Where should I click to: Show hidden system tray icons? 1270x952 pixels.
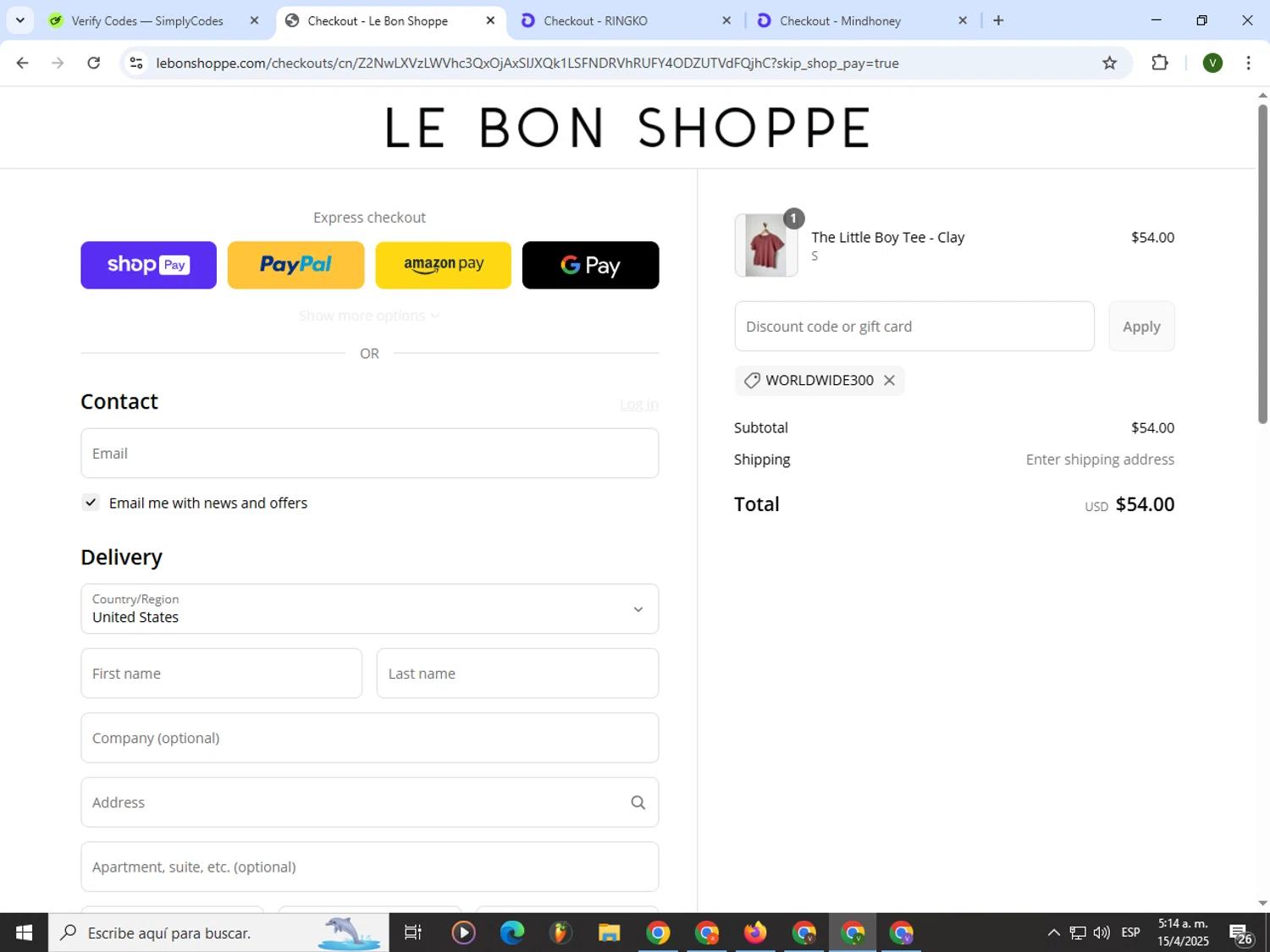[x=1053, y=933]
